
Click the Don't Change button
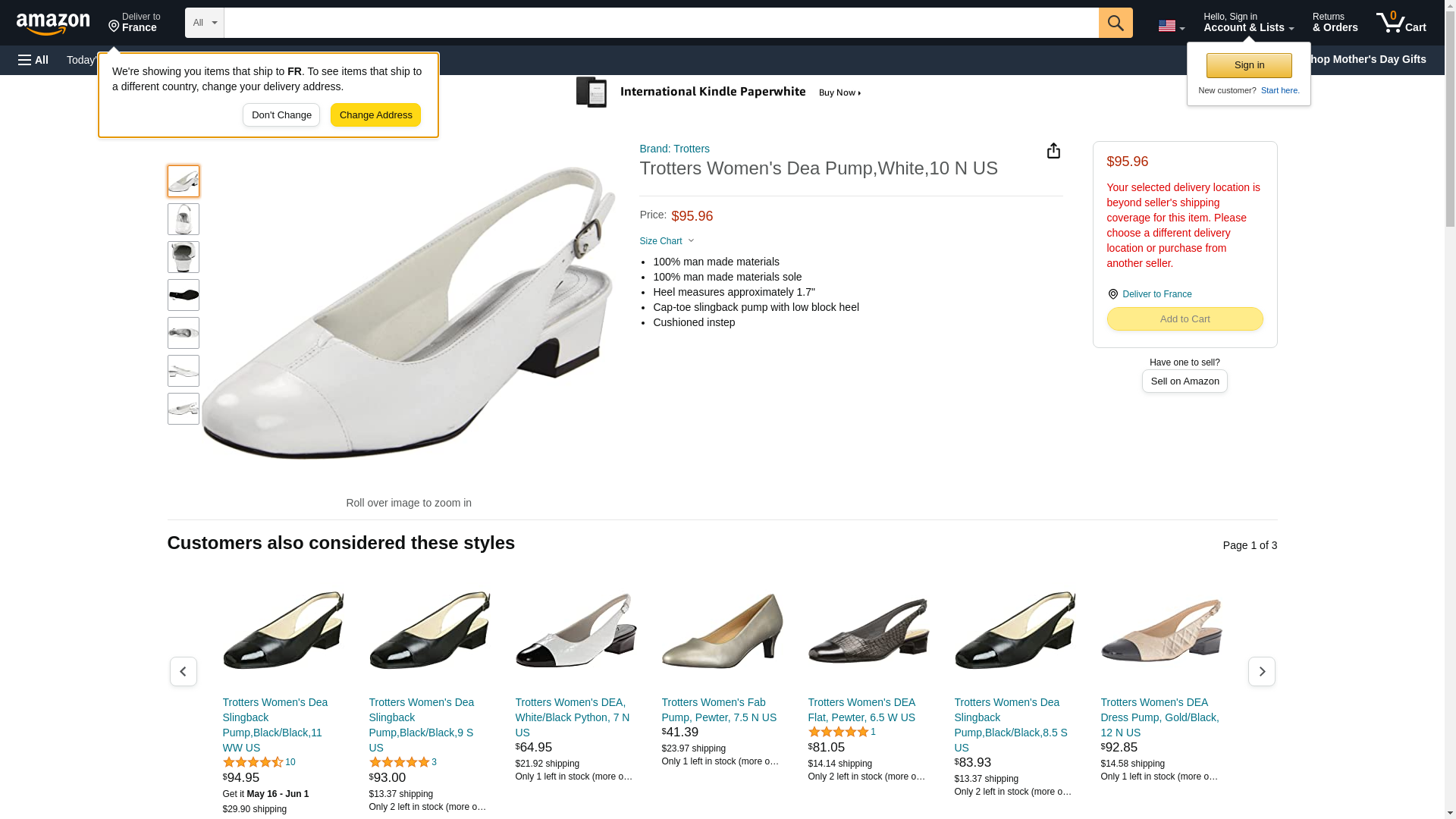pyautogui.click(x=281, y=115)
